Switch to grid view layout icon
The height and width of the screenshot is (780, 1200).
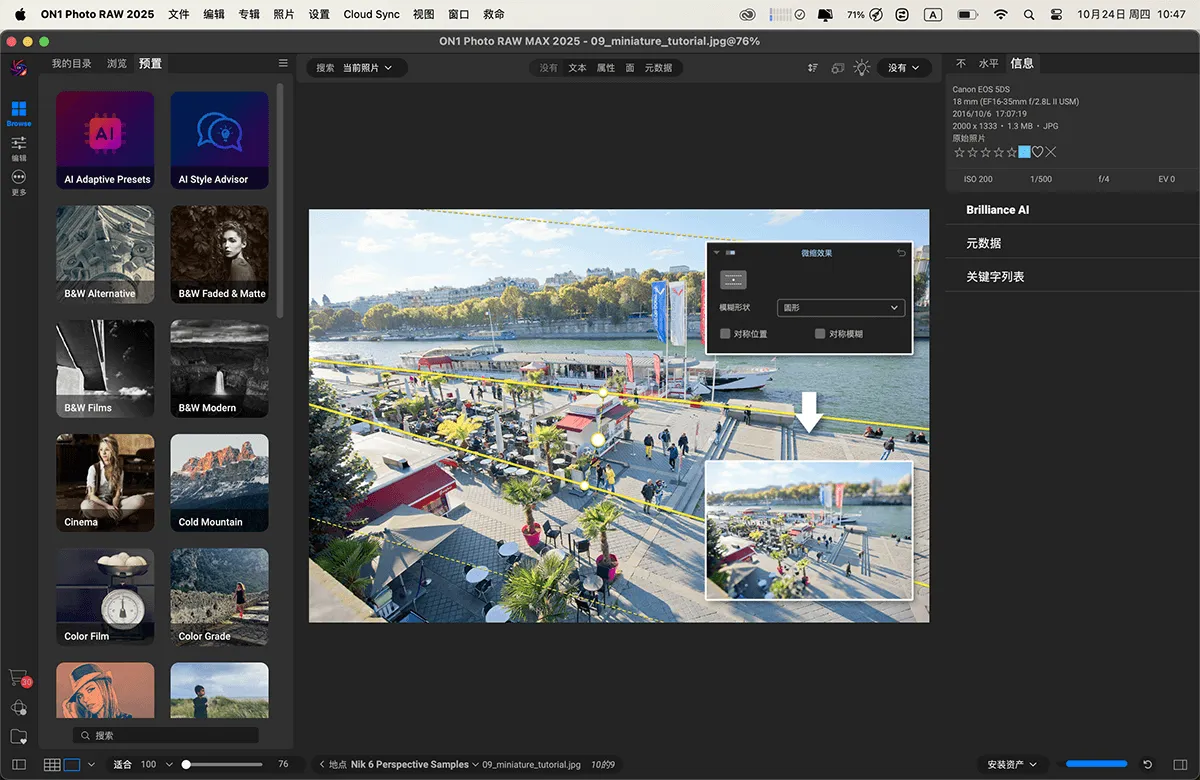[x=52, y=765]
